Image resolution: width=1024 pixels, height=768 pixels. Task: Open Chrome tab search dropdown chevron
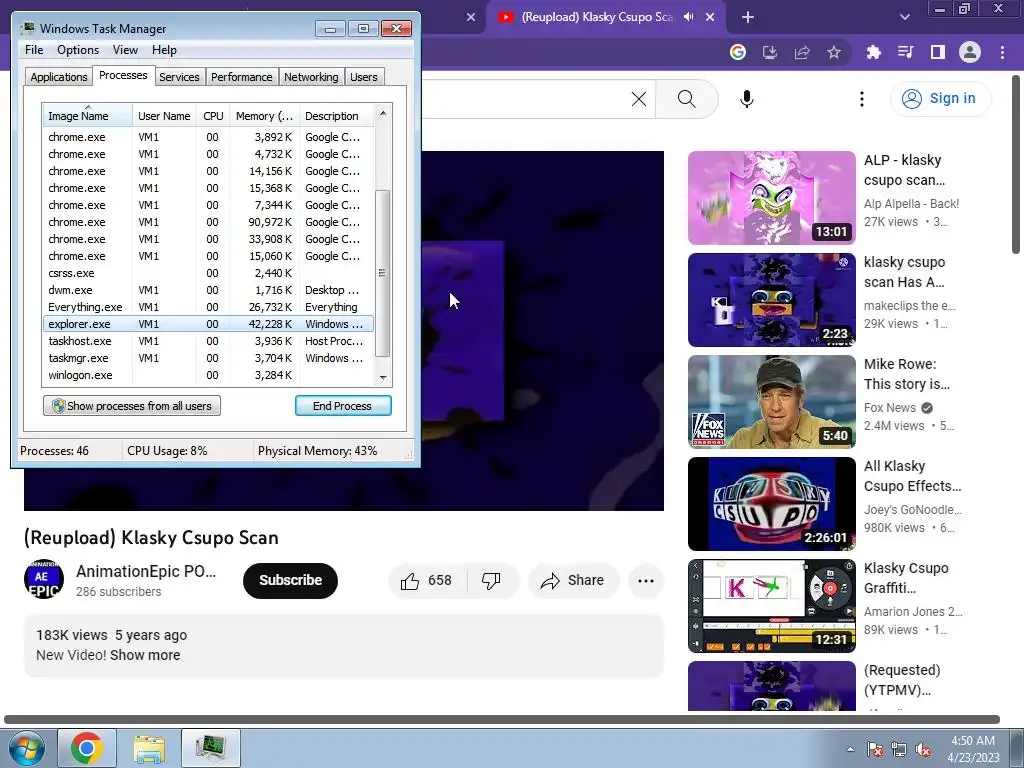click(904, 17)
